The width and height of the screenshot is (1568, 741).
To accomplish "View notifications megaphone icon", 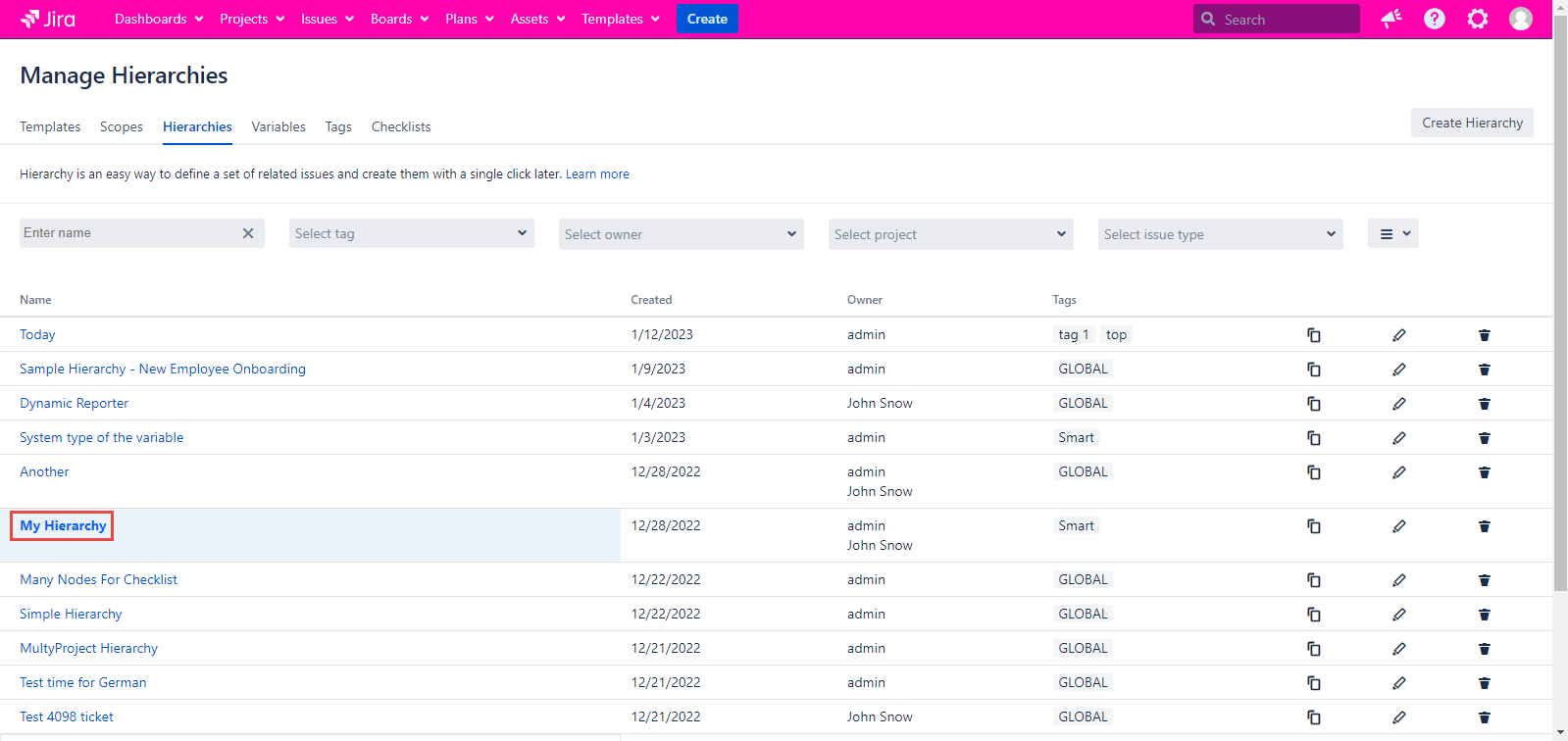I will pos(1391,19).
